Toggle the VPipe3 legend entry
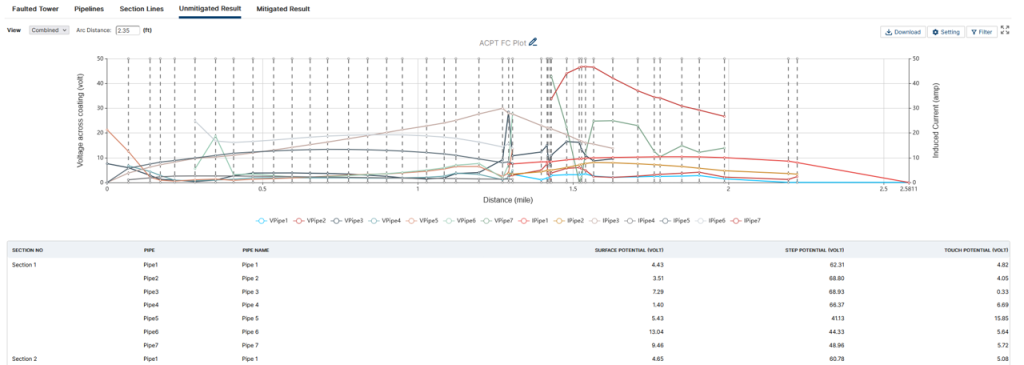Viewport: 1024px width, 365px height. coord(347,221)
